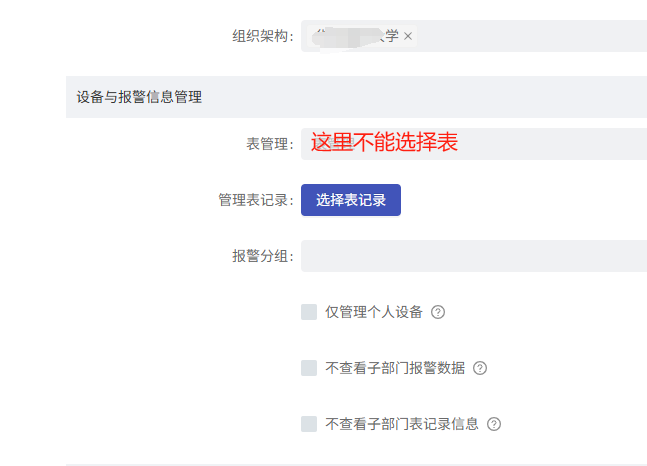Open help icon beside 仅管理个人设备
Screen dimensions: 647x466
(438, 312)
